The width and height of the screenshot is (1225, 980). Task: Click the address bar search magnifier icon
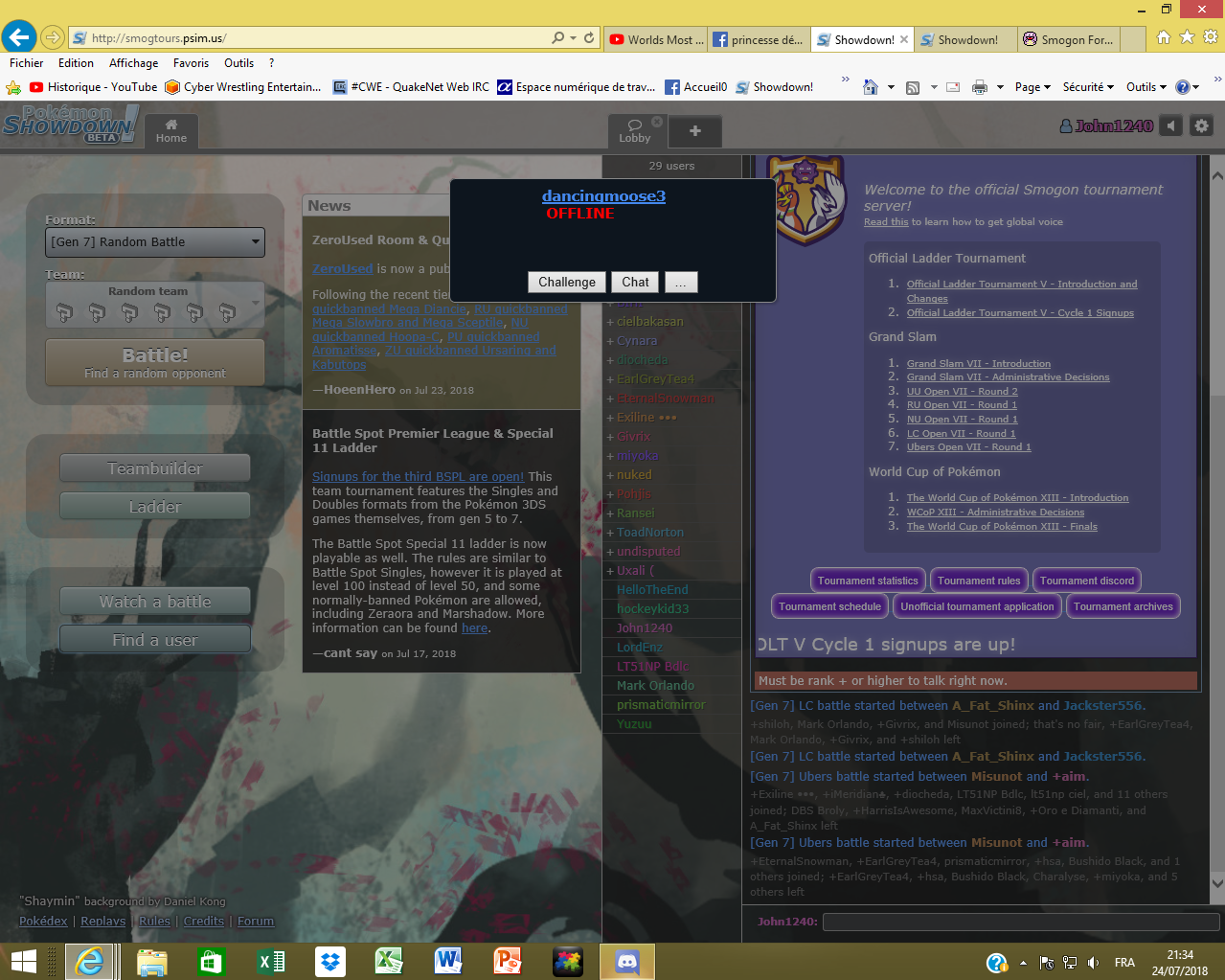[x=557, y=38]
